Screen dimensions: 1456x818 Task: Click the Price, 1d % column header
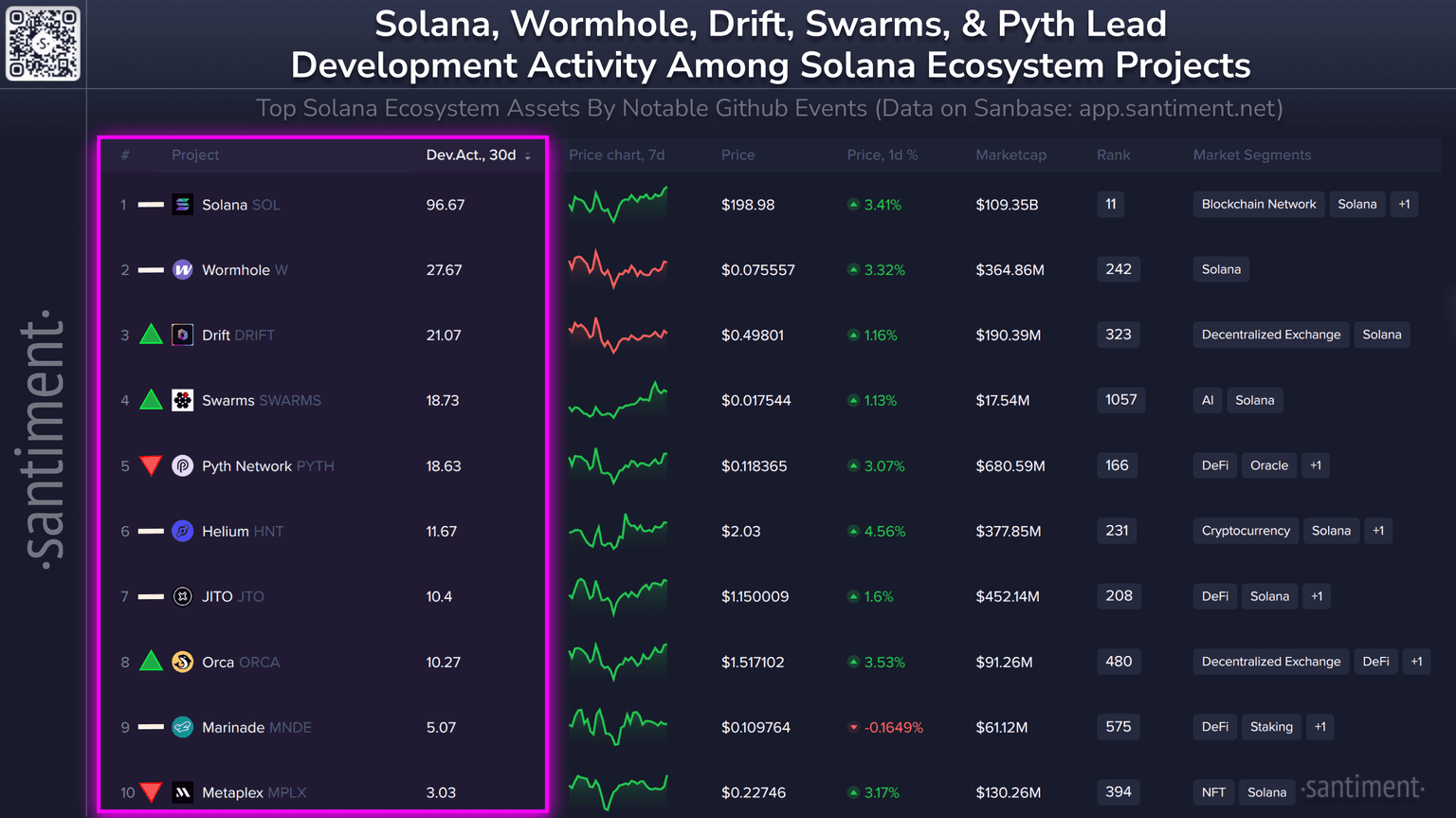(882, 155)
